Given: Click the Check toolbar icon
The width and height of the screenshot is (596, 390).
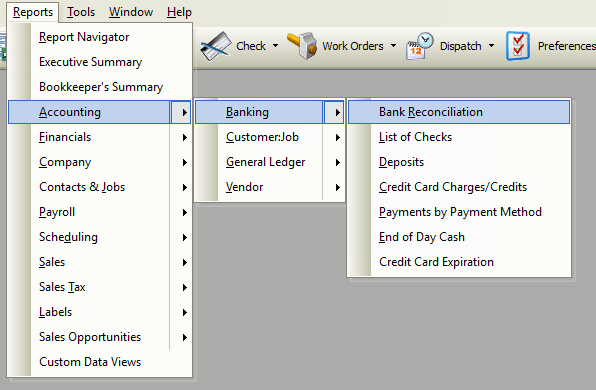Looking at the screenshot, I should [216, 46].
